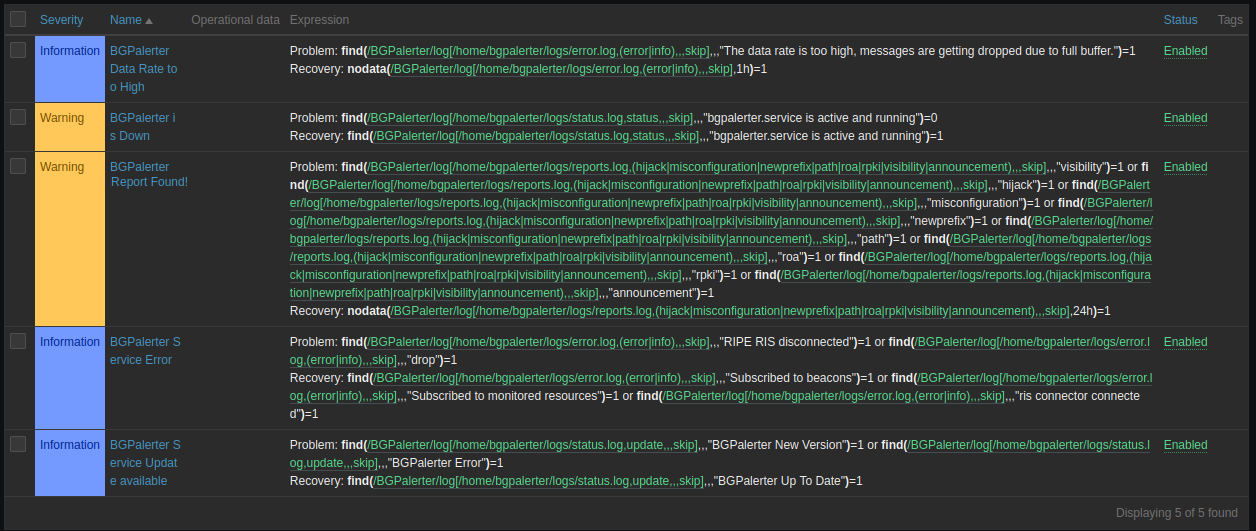The image size is (1256, 531).
Task: Open the BGPalerter Report Found! trigger
Action: pyautogui.click(x=148, y=175)
